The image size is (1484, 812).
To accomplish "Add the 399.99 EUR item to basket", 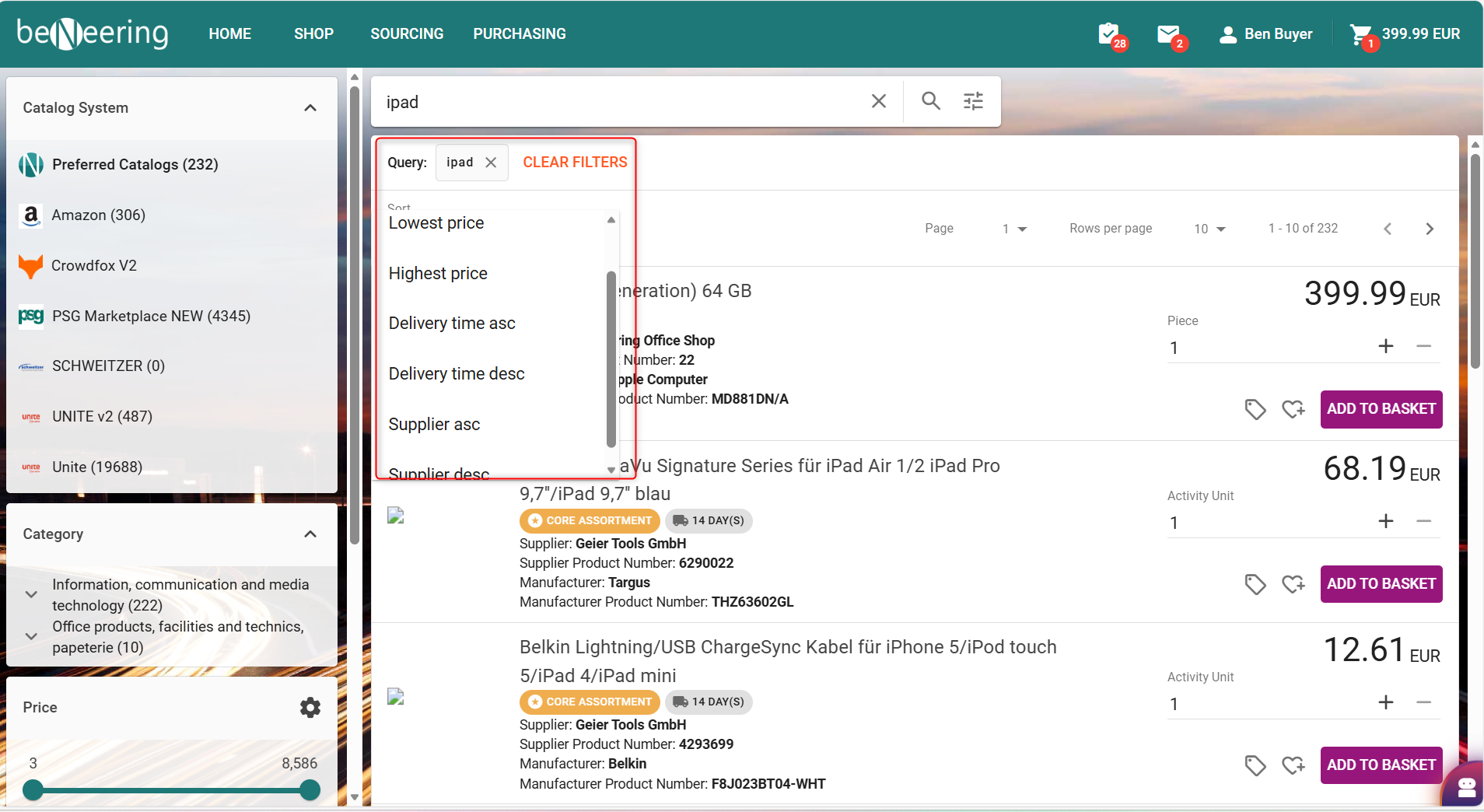I will 1381,409.
